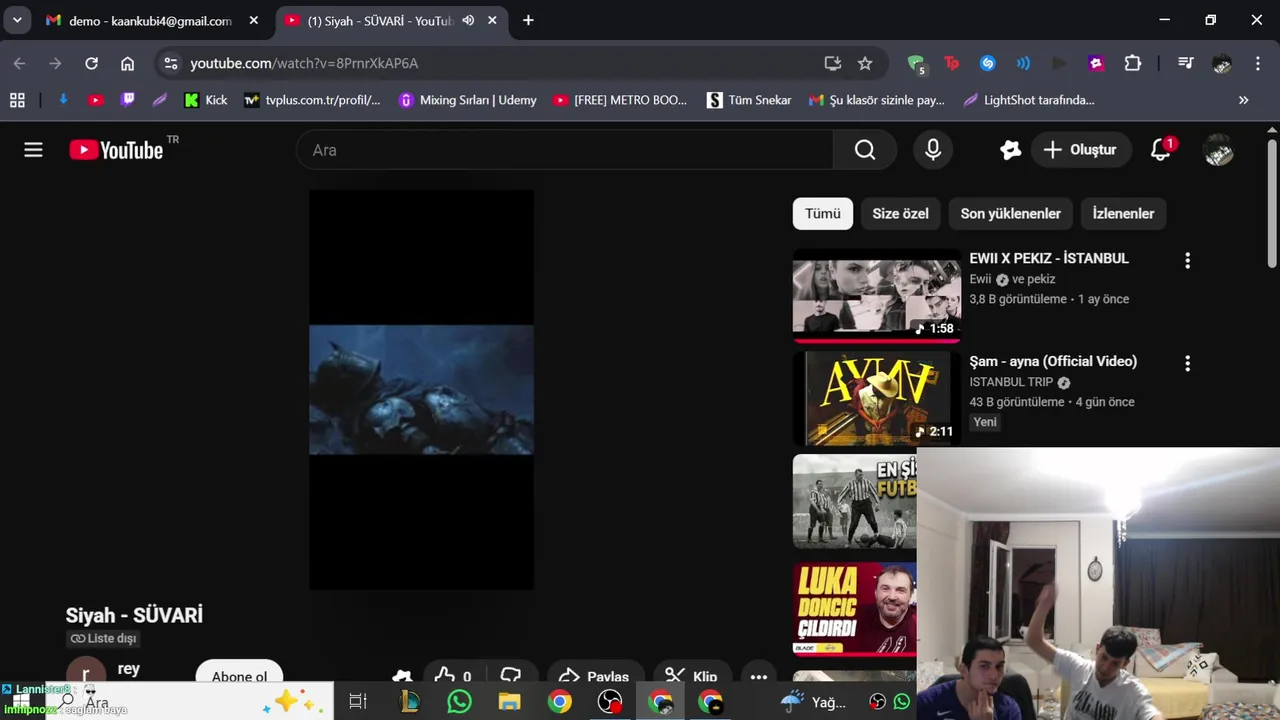This screenshot has width=1280, height=720.
Task: Click the video player area
Action: [421, 390]
